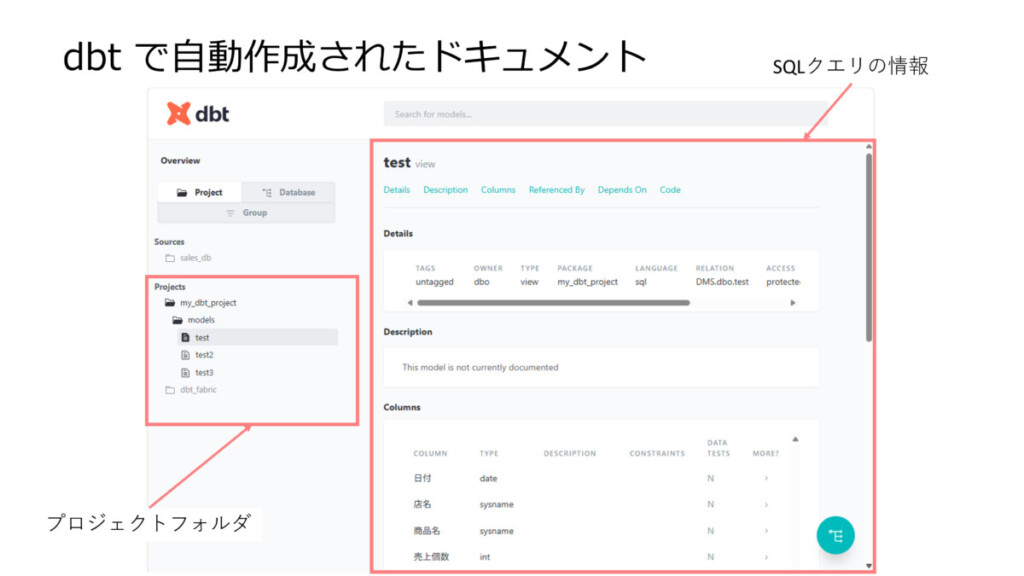Jump to the Code section link
Image resolution: width=1024 pixels, height=576 pixels.
tap(670, 190)
